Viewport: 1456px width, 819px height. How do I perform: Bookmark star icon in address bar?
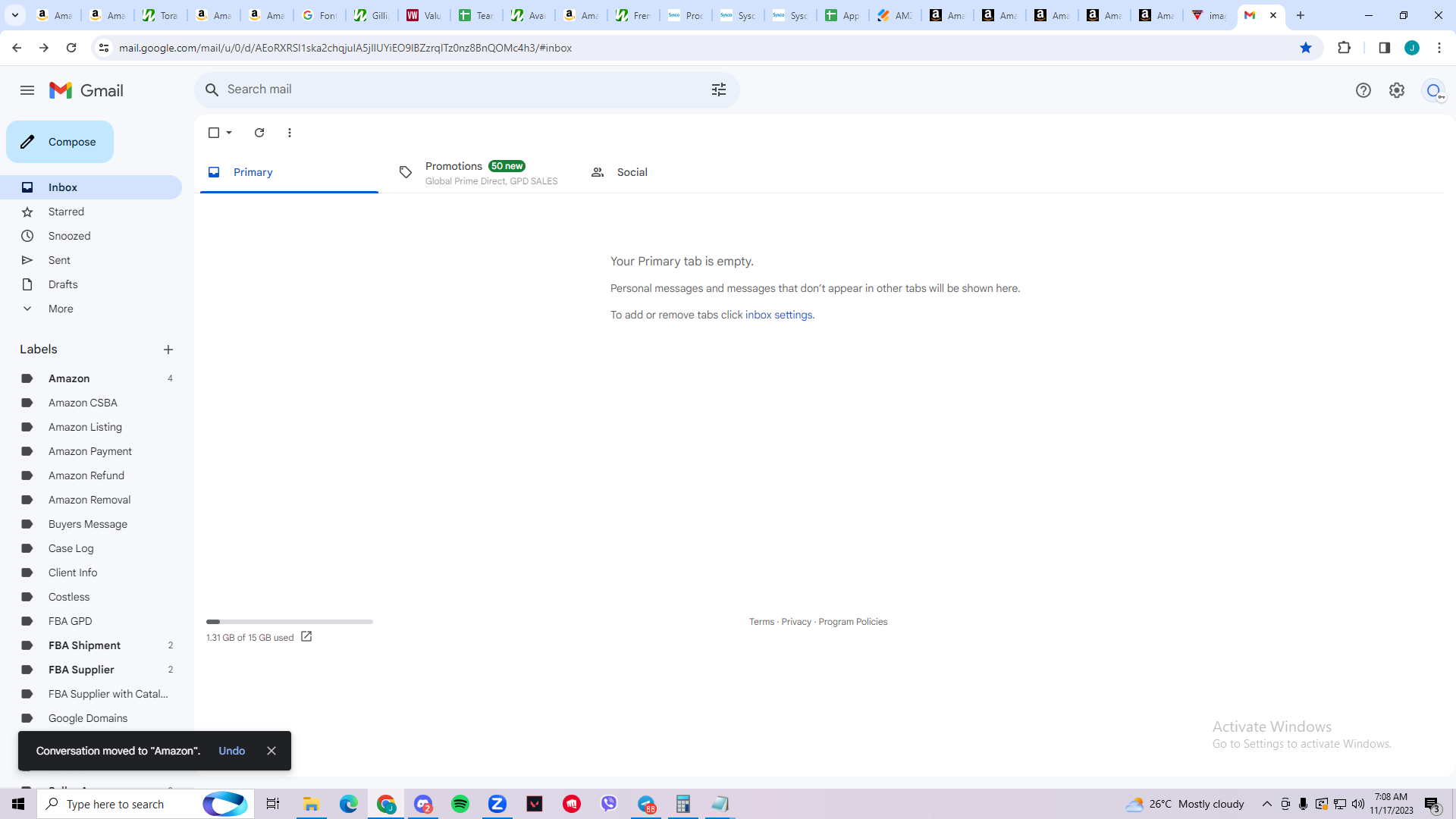click(1306, 48)
